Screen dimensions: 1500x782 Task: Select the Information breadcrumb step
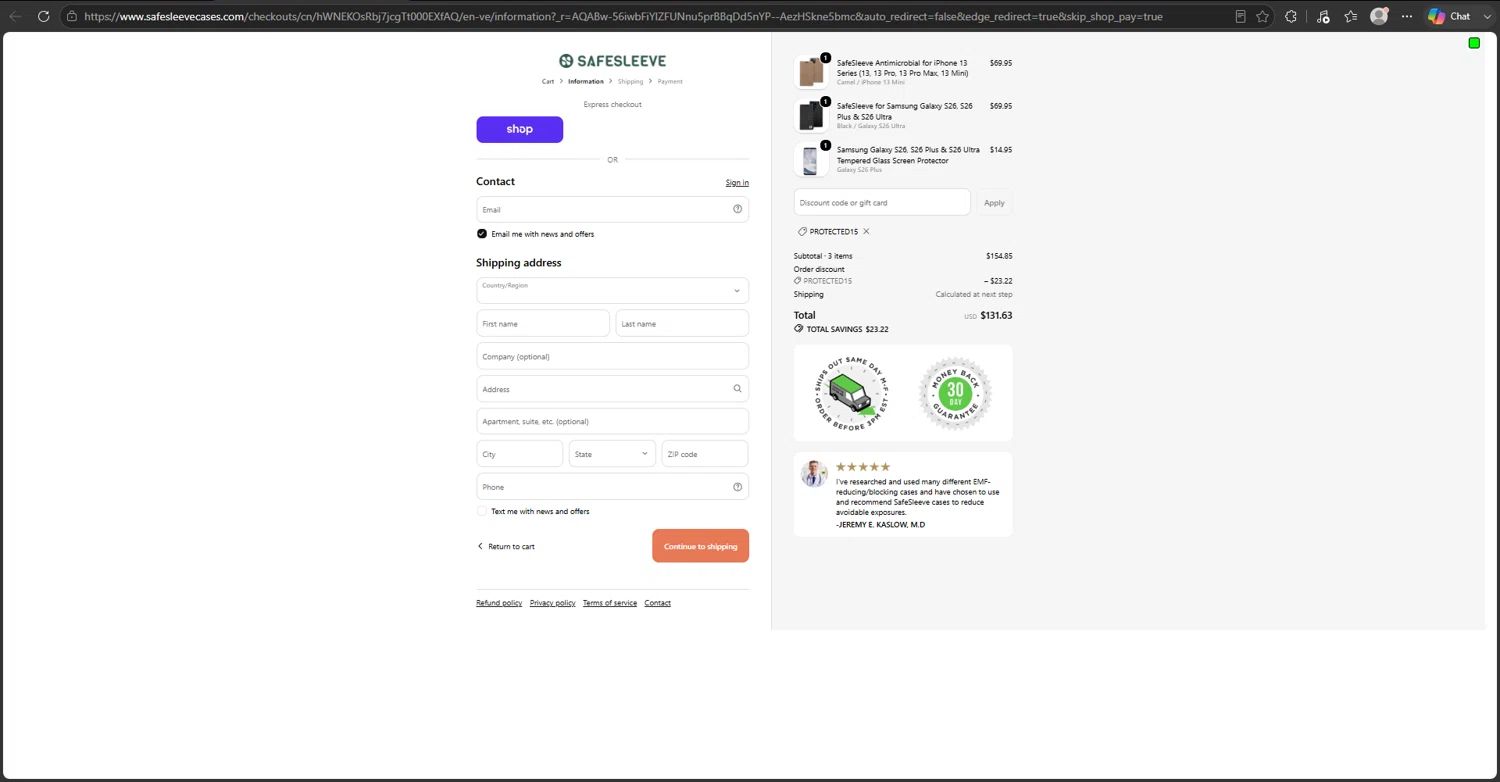(x=586, y=81)
